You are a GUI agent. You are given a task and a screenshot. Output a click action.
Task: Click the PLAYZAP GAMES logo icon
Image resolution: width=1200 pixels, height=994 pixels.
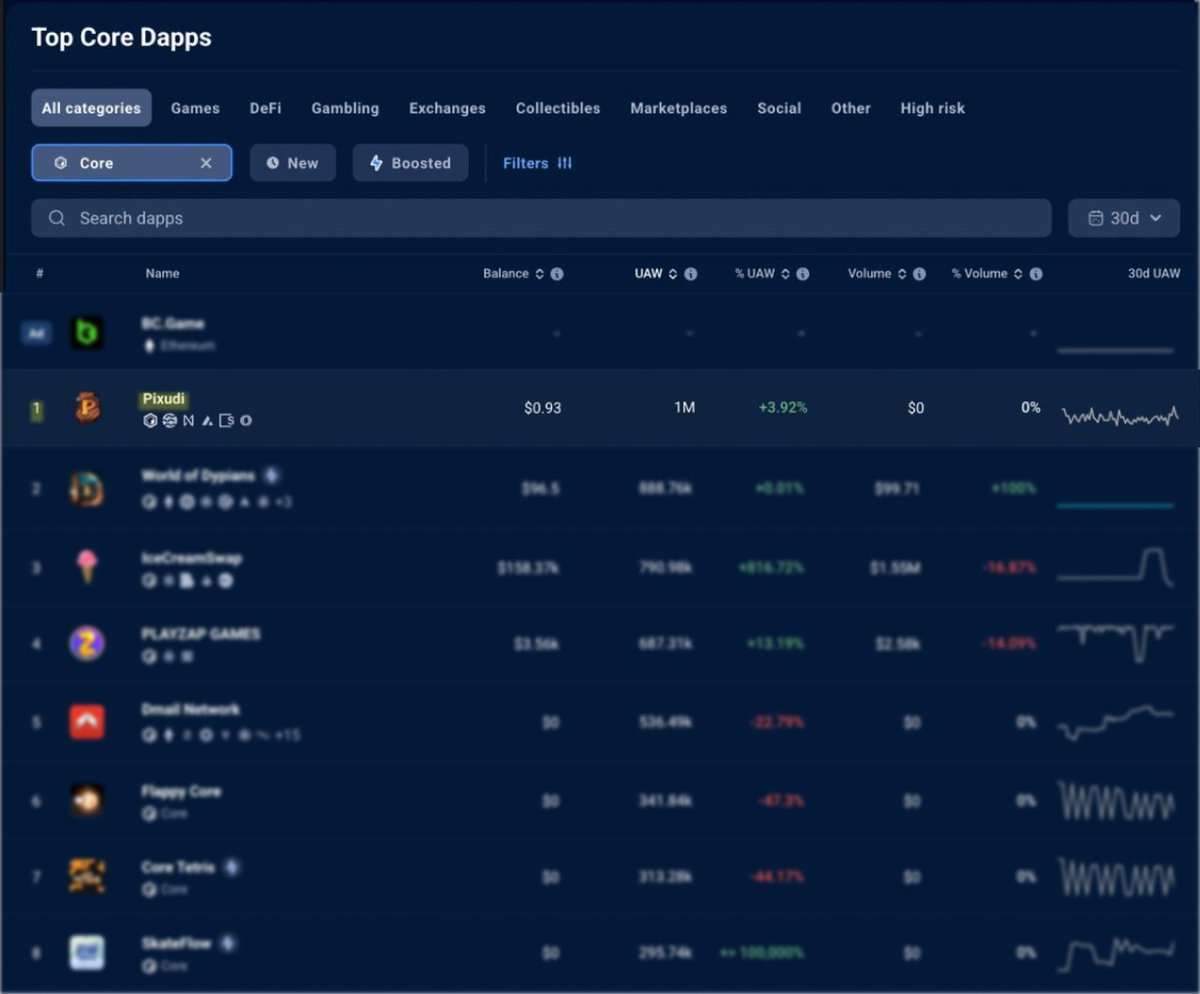click(87, 642)
